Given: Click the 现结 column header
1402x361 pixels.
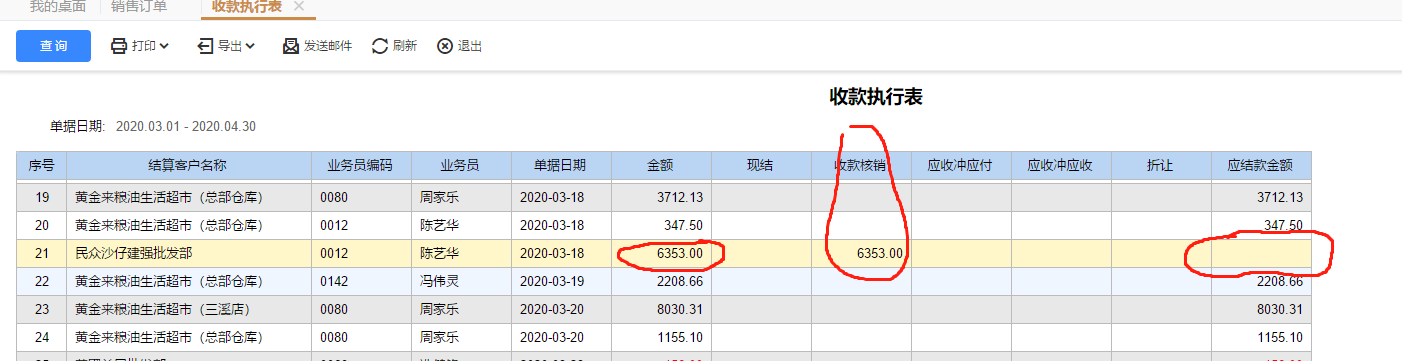Looking at the screenshot, I should (x=761, y=166).
